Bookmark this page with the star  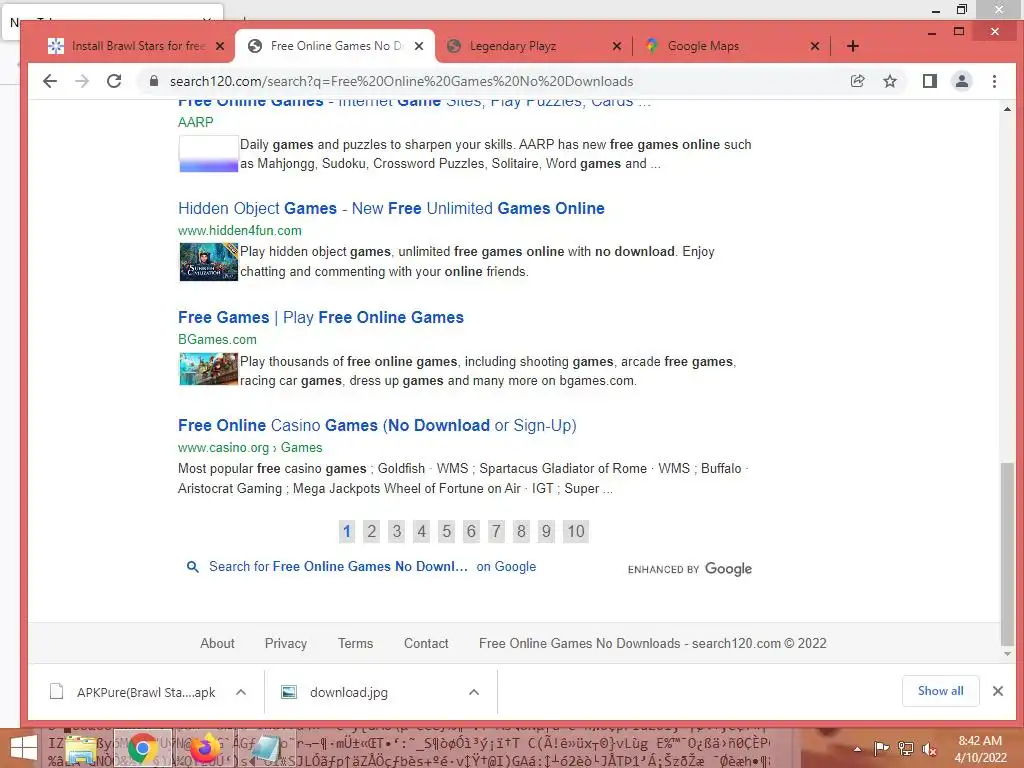point(889,81)
